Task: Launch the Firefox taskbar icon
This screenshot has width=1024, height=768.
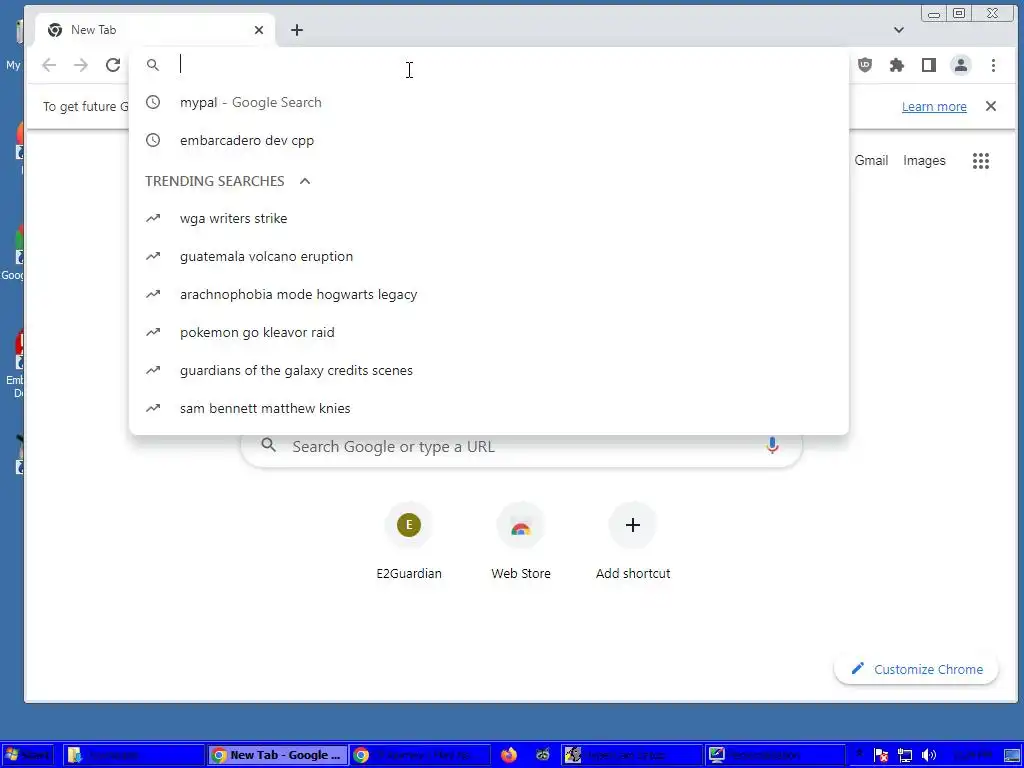Action: 509,755
